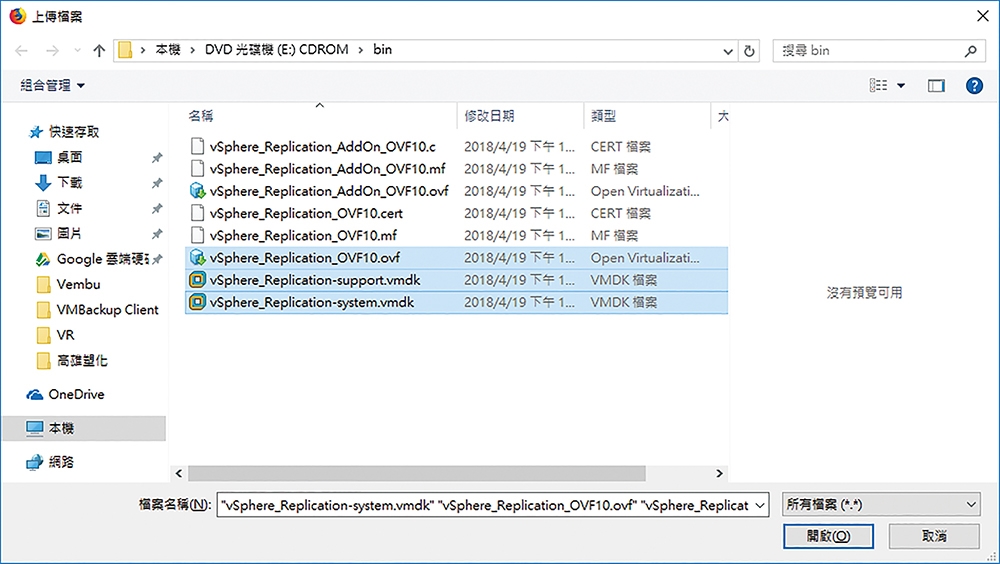Sort by the 類型 column header

point(603,115)
